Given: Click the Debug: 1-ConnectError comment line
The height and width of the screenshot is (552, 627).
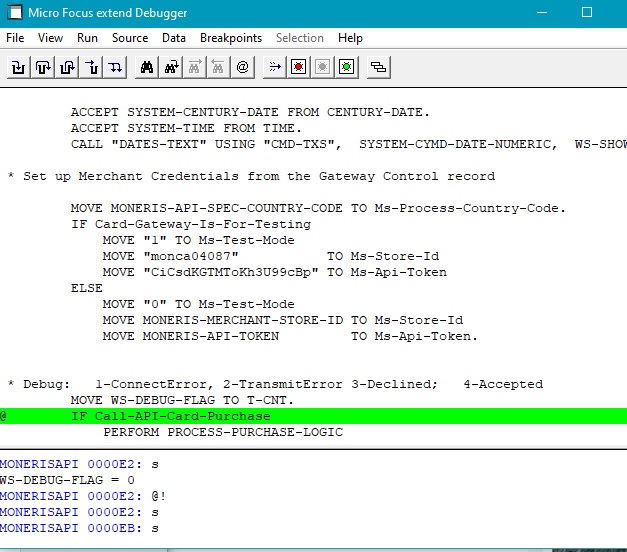Looking at the screenshot, I should coord(275,384).
